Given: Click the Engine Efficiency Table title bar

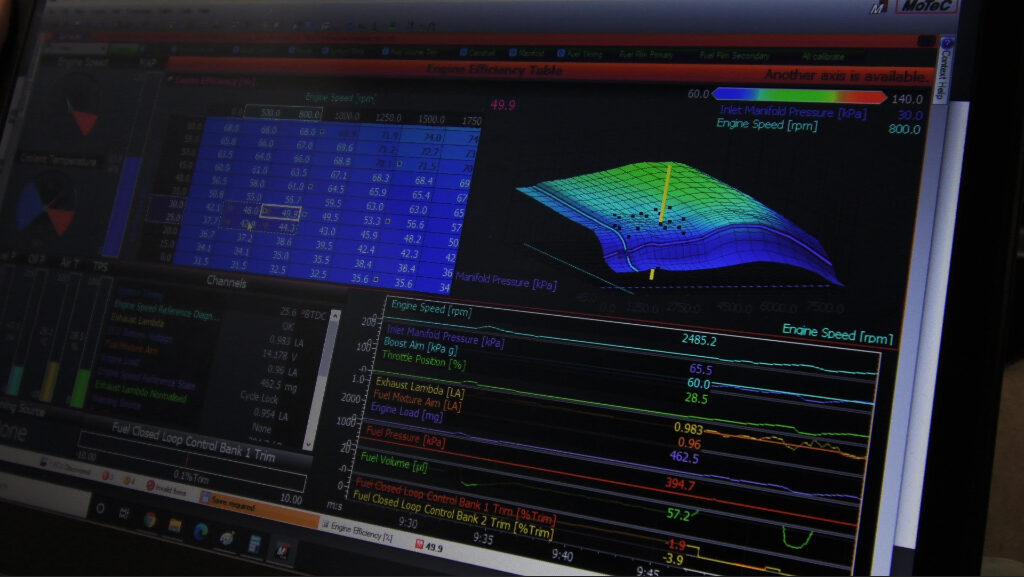Looking at the screenshot, I should click(494, 70).
